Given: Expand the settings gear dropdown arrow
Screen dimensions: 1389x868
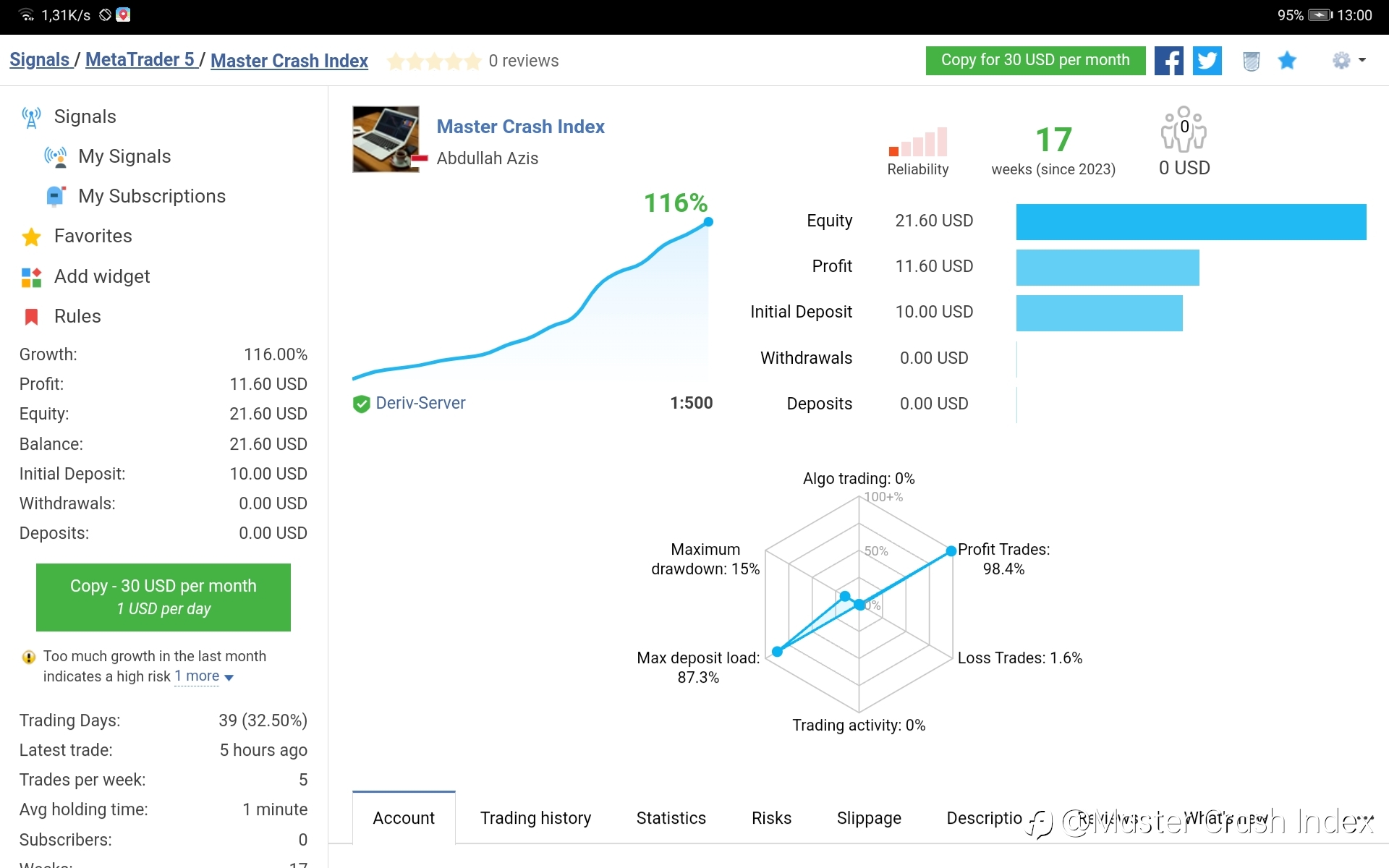Looking at the screenshot, I should click(1362, 61).
